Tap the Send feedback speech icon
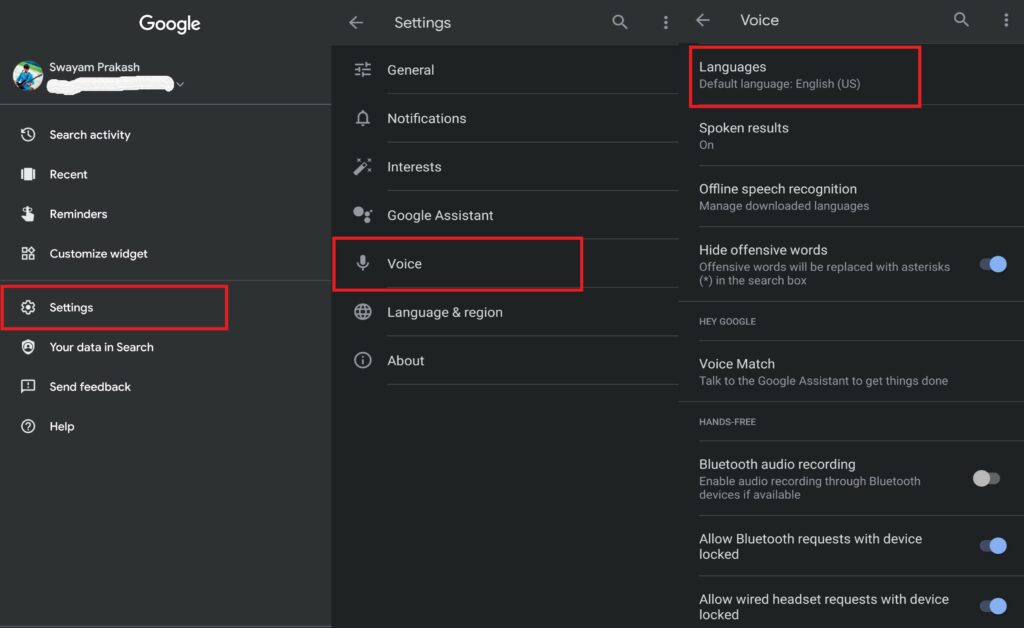This screenshot has width=1024, height=628. point(27,386)
